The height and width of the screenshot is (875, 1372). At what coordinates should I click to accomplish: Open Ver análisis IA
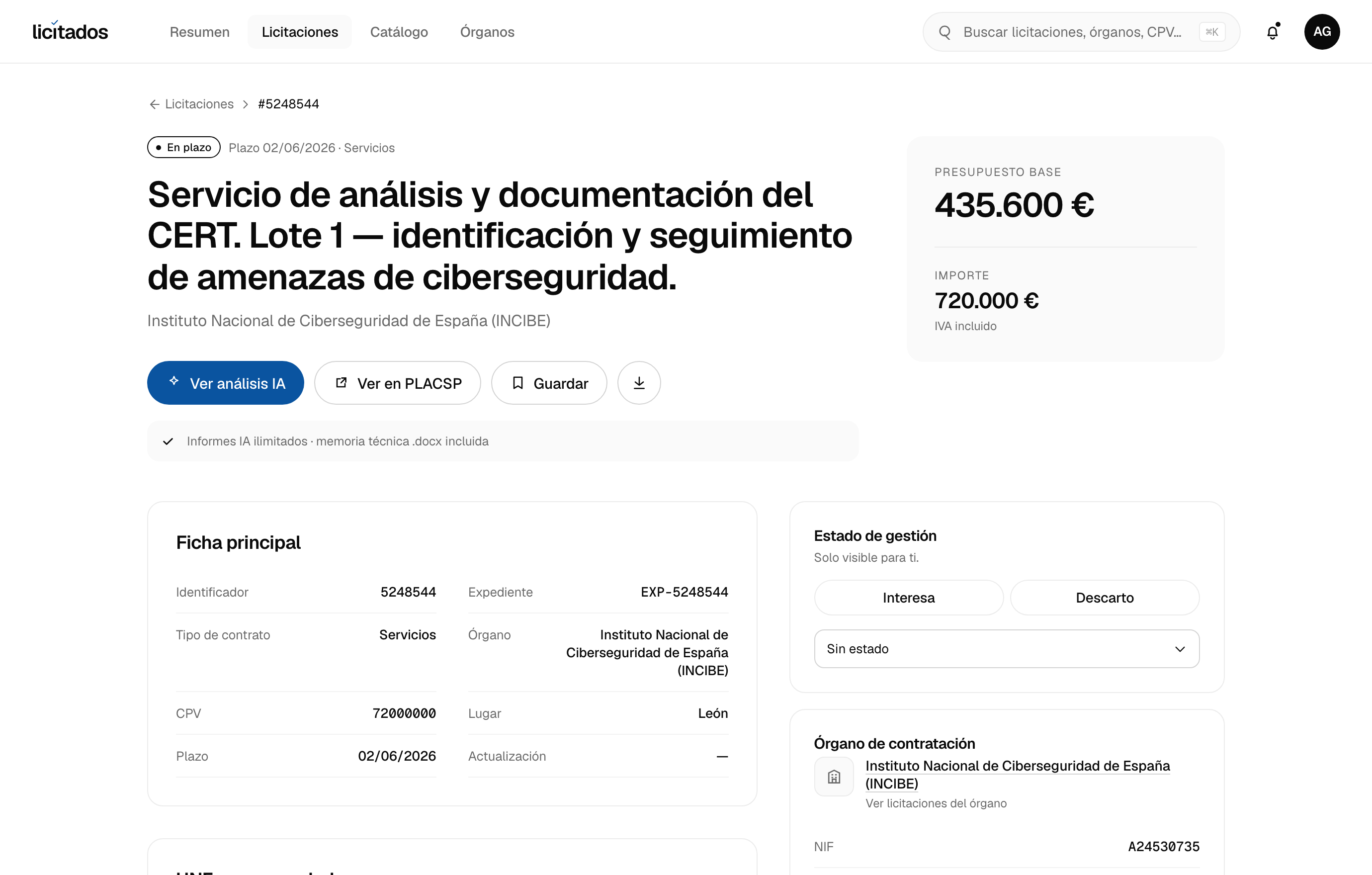(x=226, y=383)
